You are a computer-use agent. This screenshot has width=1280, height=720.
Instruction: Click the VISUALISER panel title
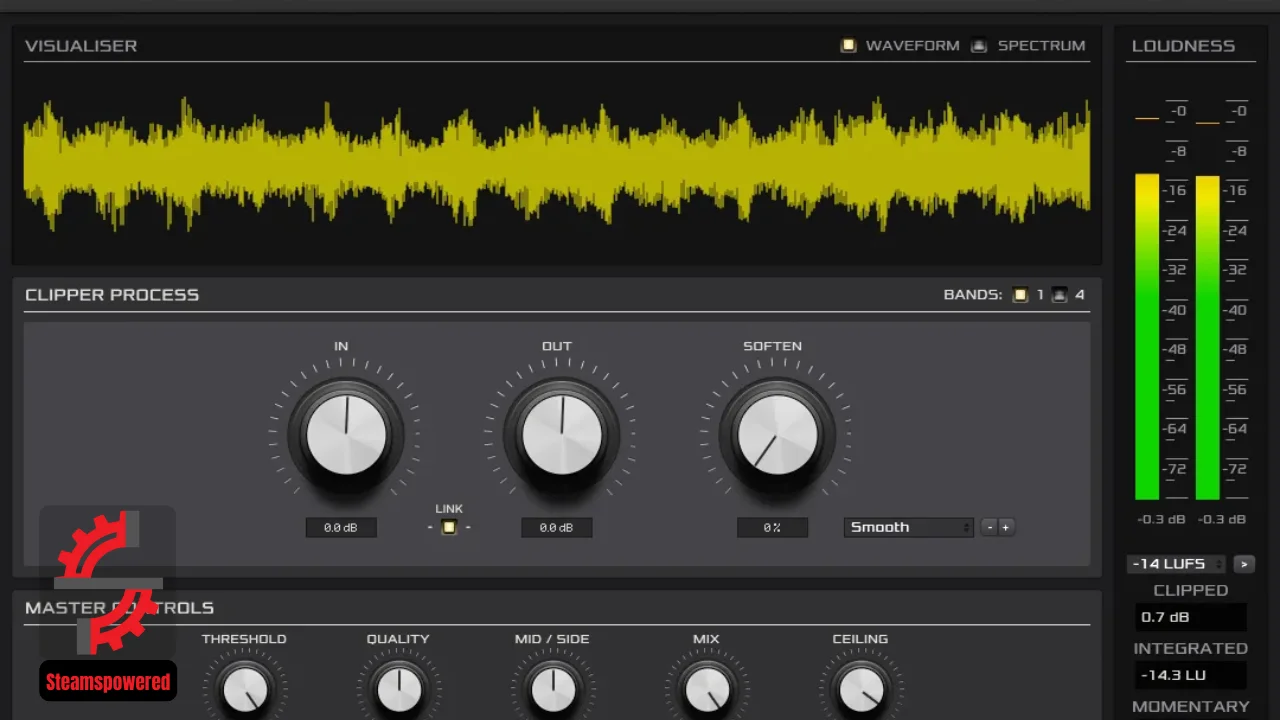[81, 46]
